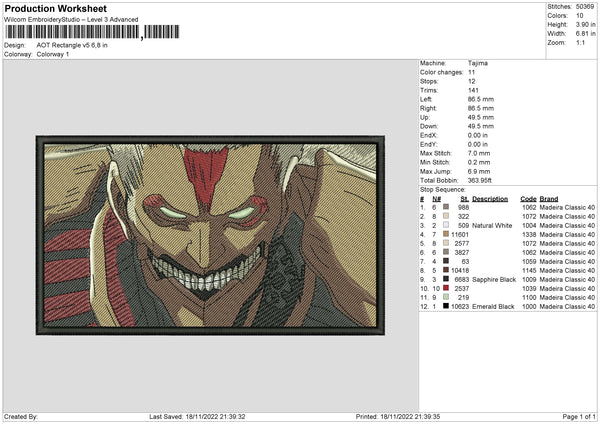
Task: Select the Sapphire Black description
Action: tap(494, 280)
